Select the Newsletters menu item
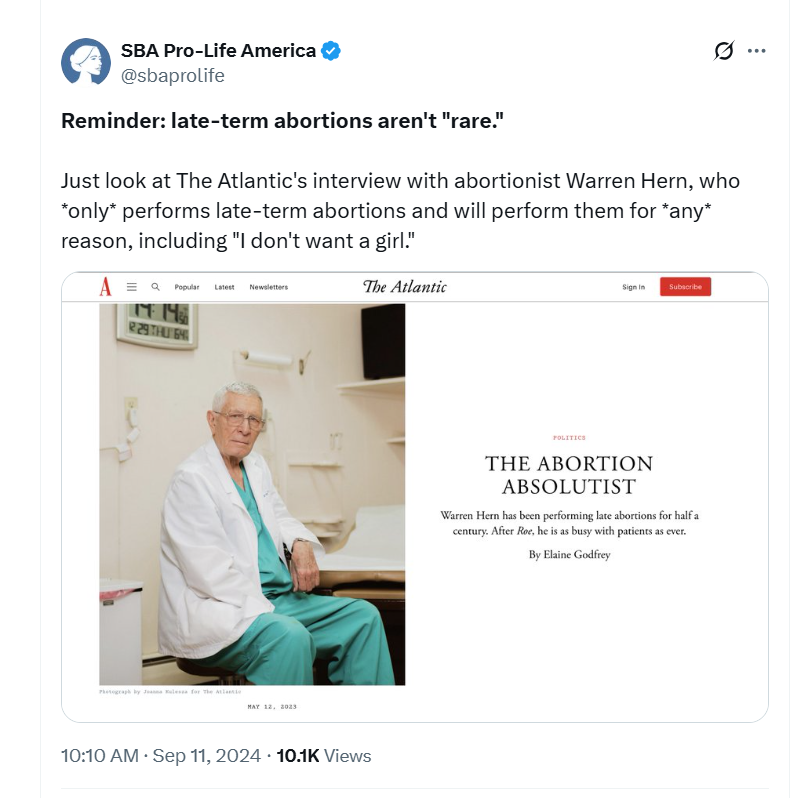The image size is (805, 798). click(269, 287)
